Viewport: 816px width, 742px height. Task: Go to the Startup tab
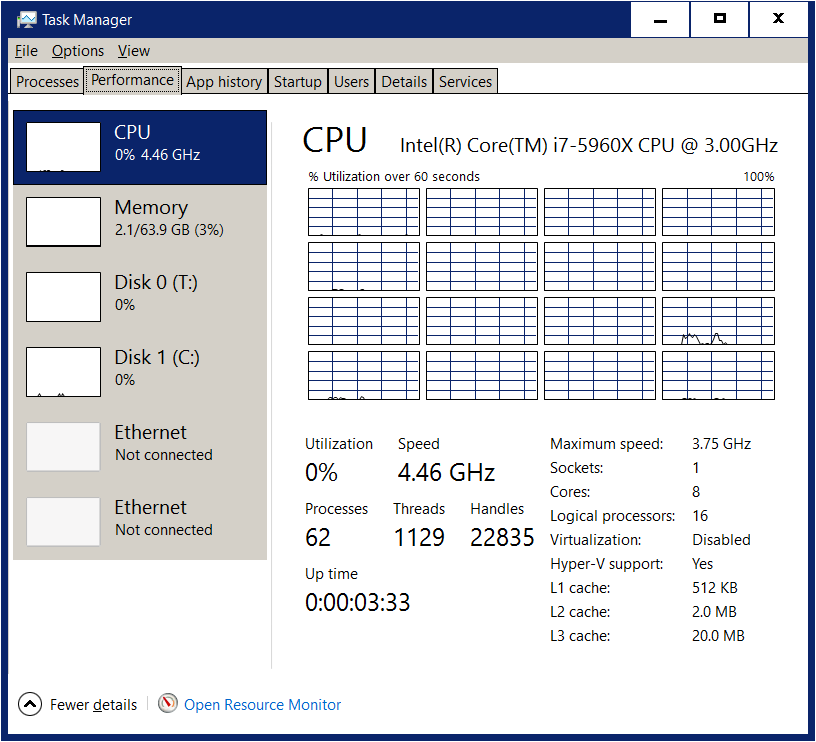(298, 82)
